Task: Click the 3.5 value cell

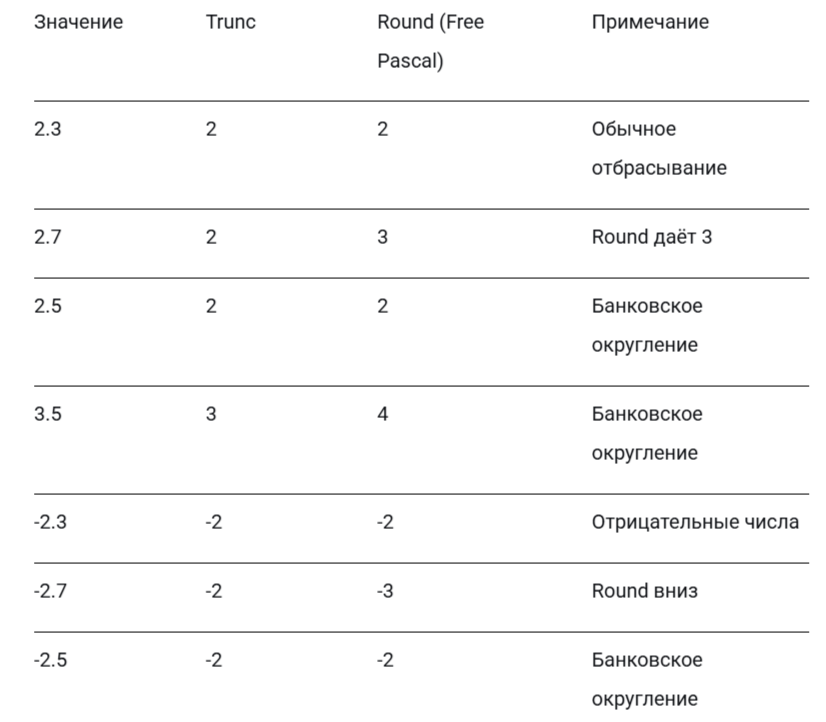Action: point(47,414)
